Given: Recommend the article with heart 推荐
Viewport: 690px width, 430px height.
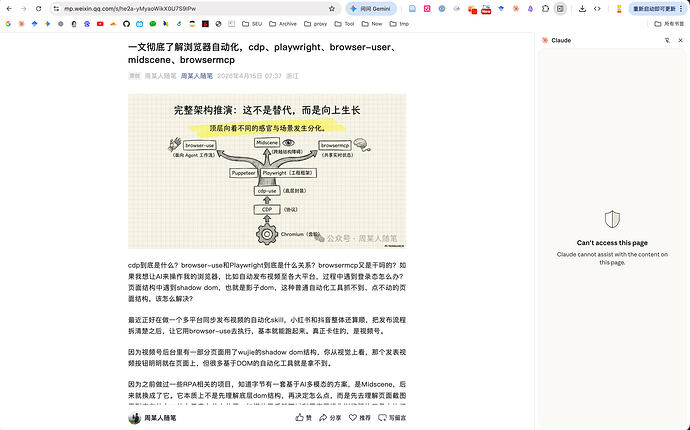Looking at the screenshot, I should (x=360, y=417).
